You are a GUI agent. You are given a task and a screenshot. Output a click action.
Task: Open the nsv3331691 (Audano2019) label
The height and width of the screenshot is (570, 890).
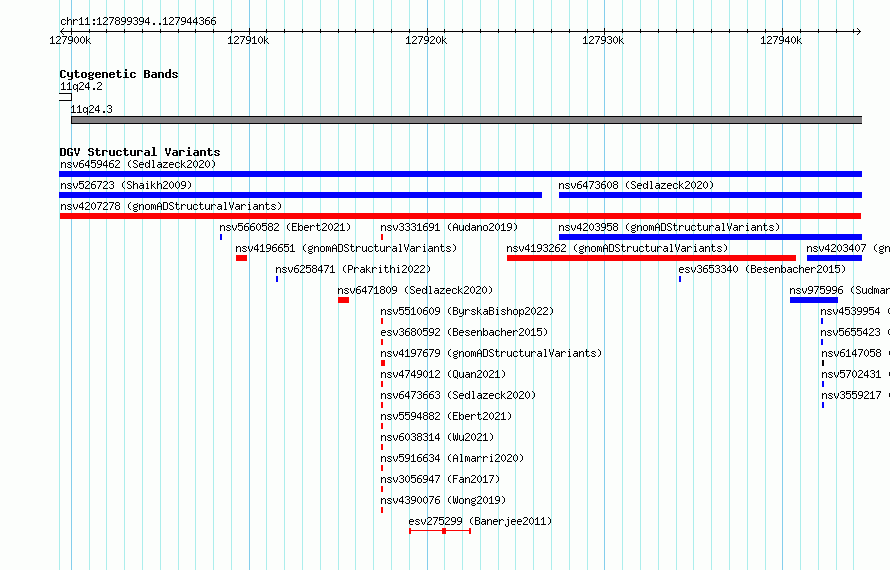(x=449, y=227)
